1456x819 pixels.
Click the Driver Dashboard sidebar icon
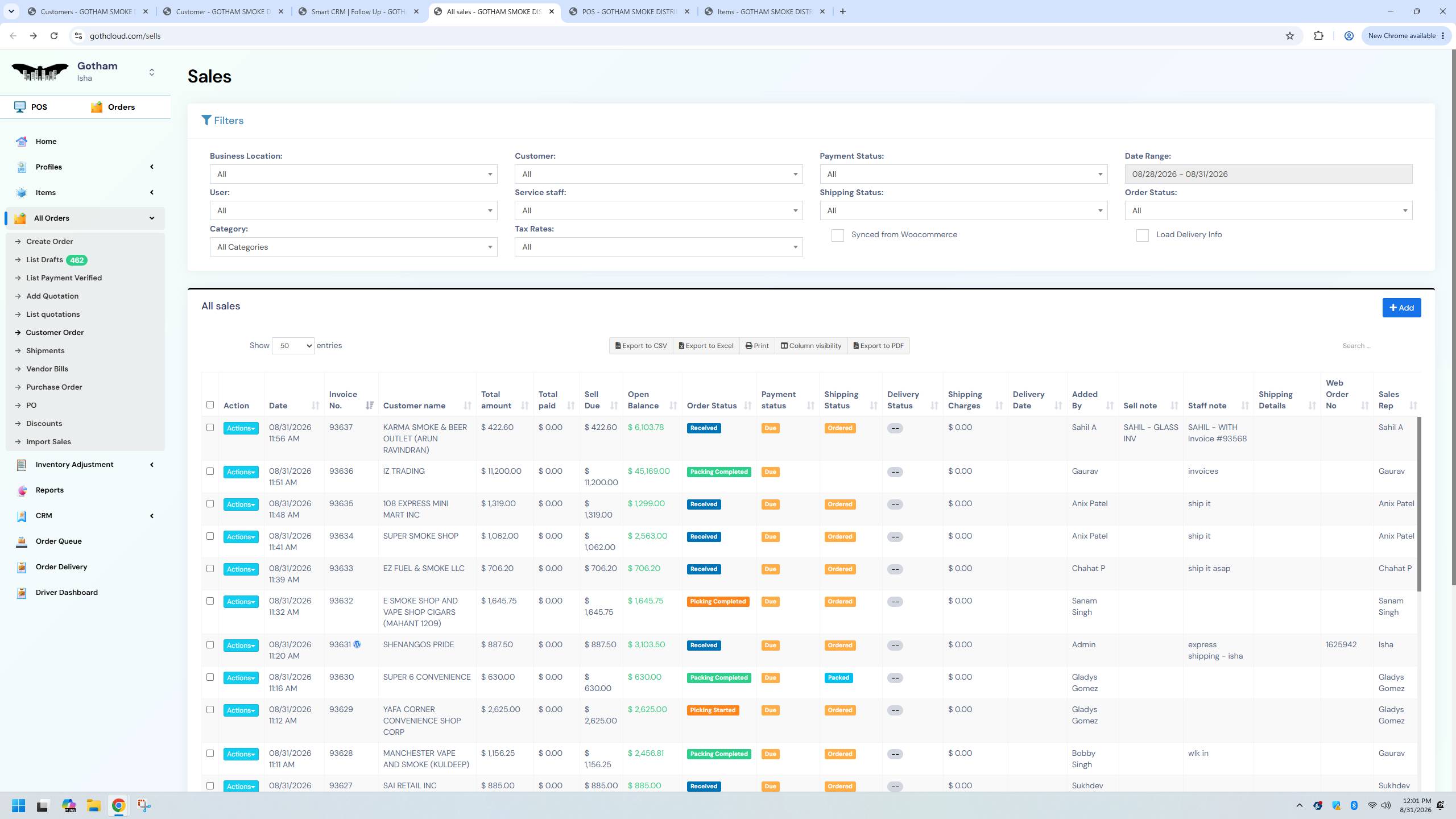click(22, 593)
